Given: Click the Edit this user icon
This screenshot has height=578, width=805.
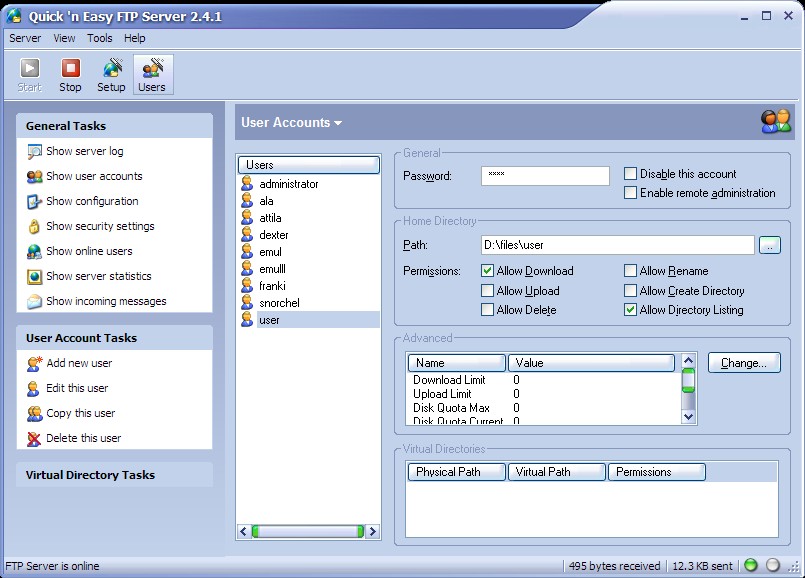Looking at the screenshot, I should click(x=33, y=389).
